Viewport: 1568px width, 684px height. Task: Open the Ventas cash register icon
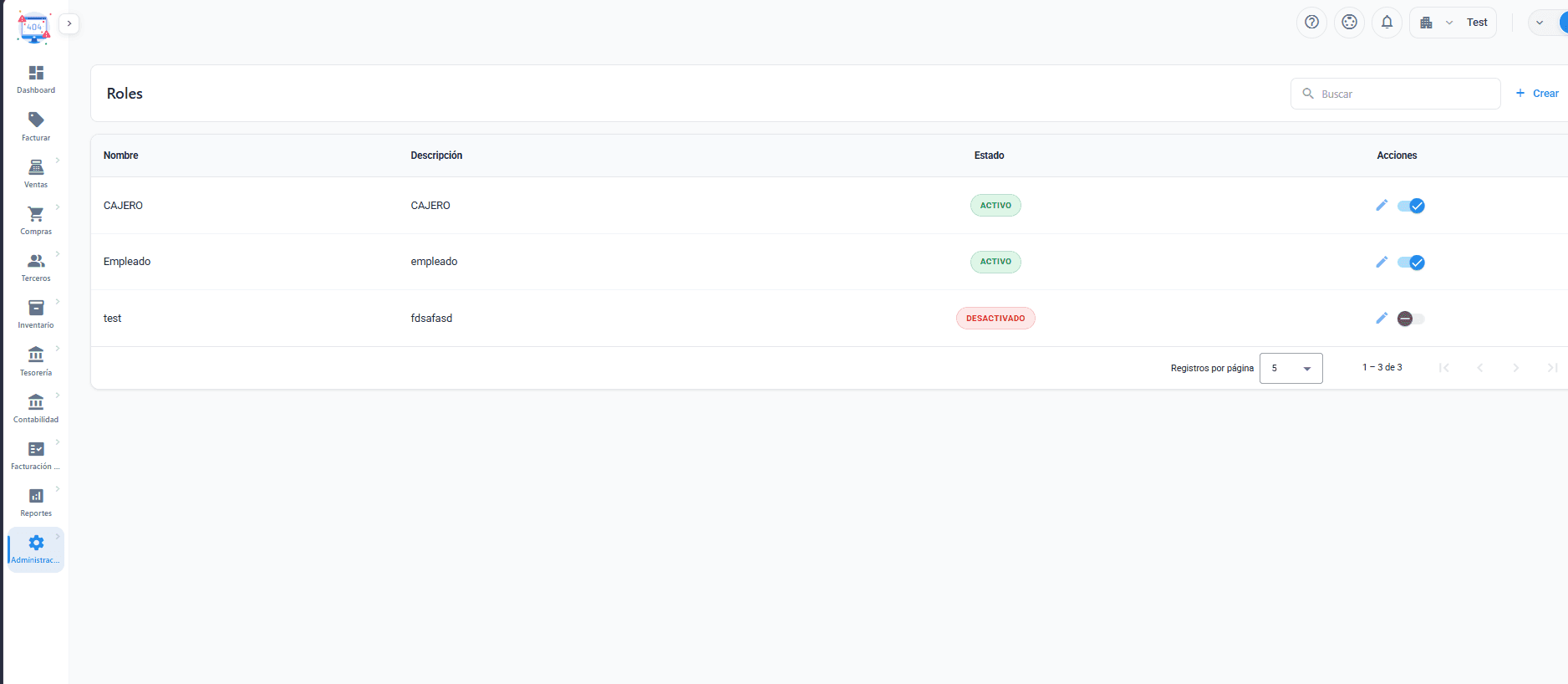click(x=36, y=167)
